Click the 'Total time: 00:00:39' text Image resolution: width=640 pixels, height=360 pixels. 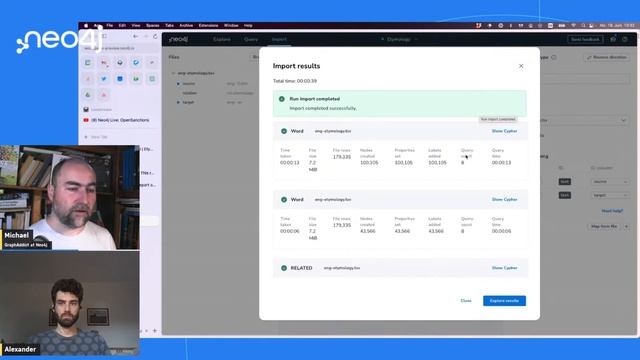pos(295,81)
